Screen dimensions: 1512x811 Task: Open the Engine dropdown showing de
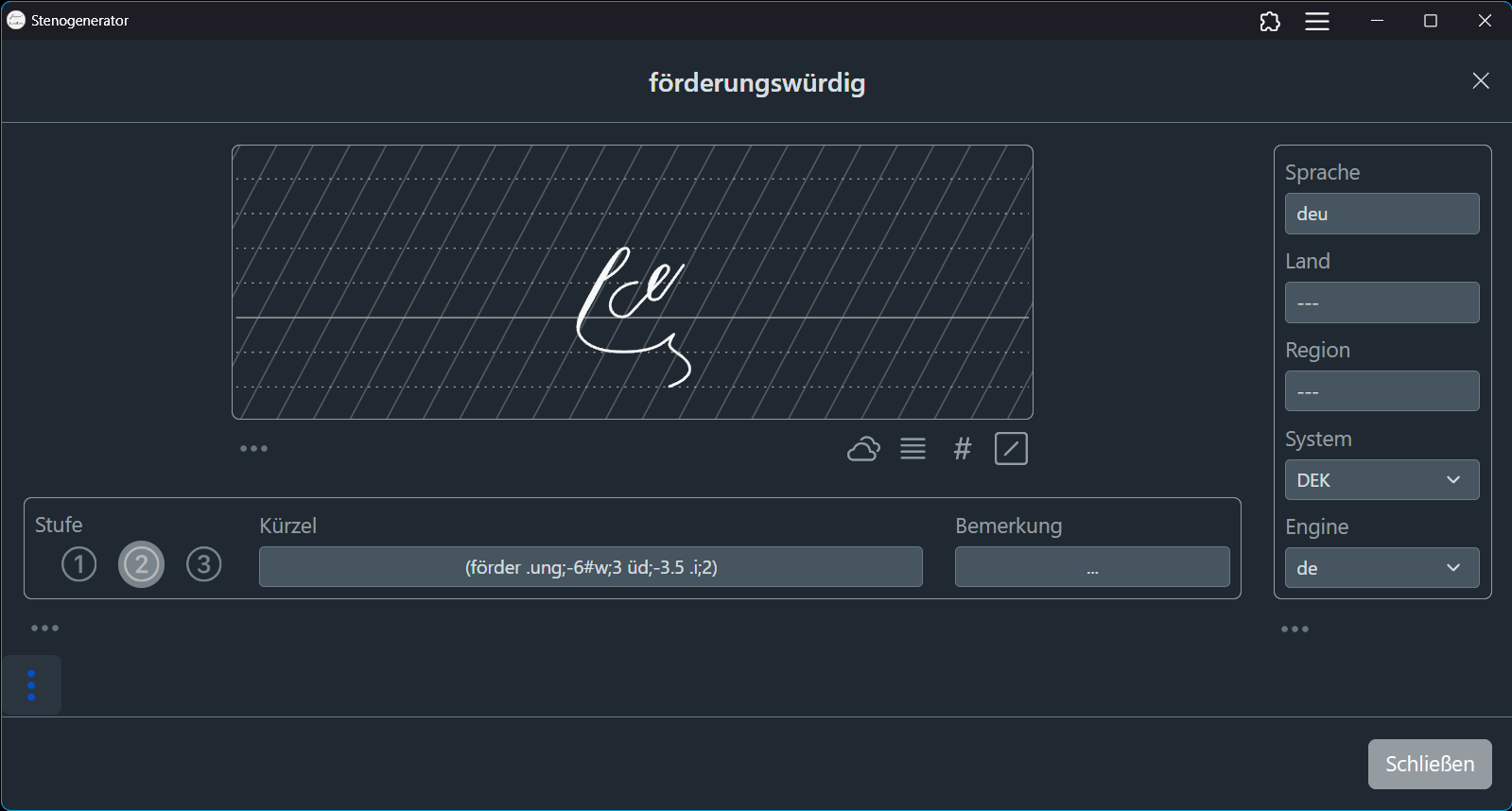1382,568
